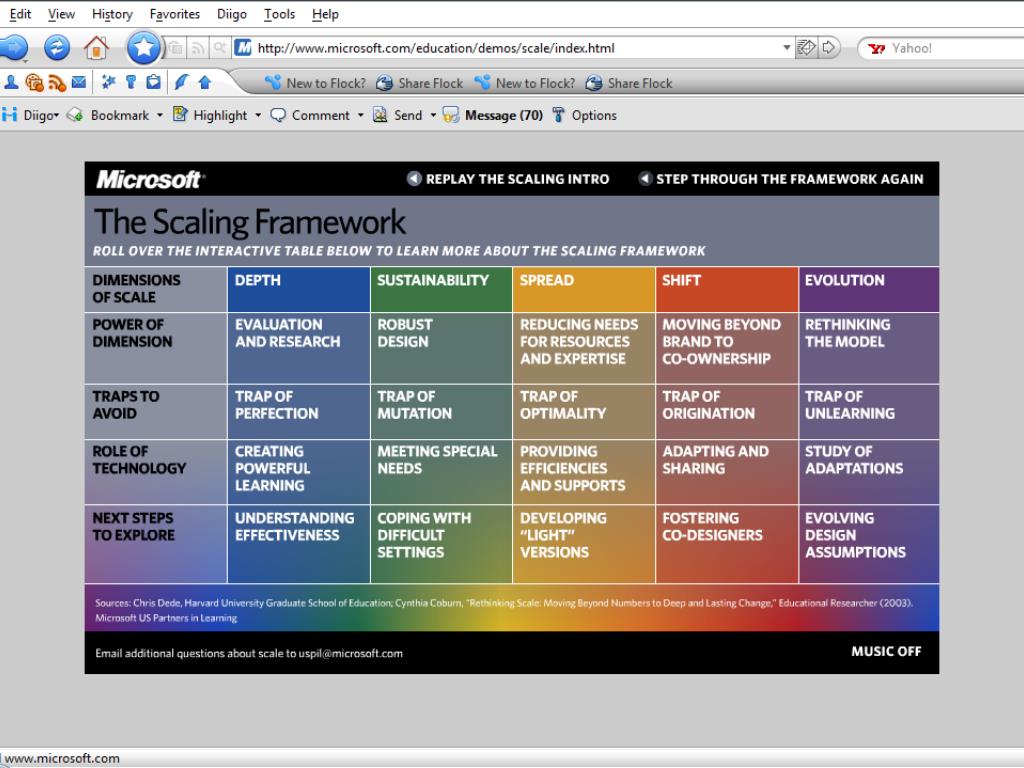Expand the Highlight dropdown arrow

click(258, 116)
